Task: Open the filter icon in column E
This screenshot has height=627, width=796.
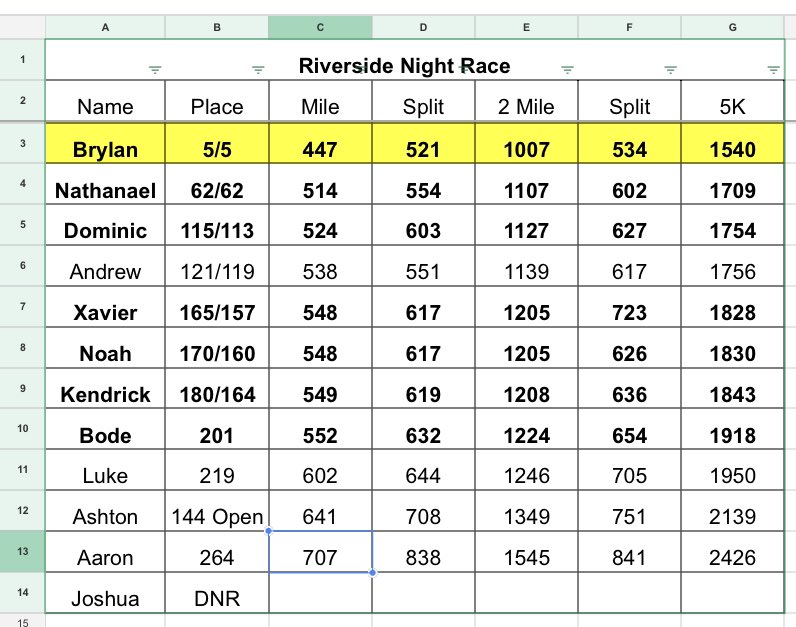Action: [x=568, y=70]
